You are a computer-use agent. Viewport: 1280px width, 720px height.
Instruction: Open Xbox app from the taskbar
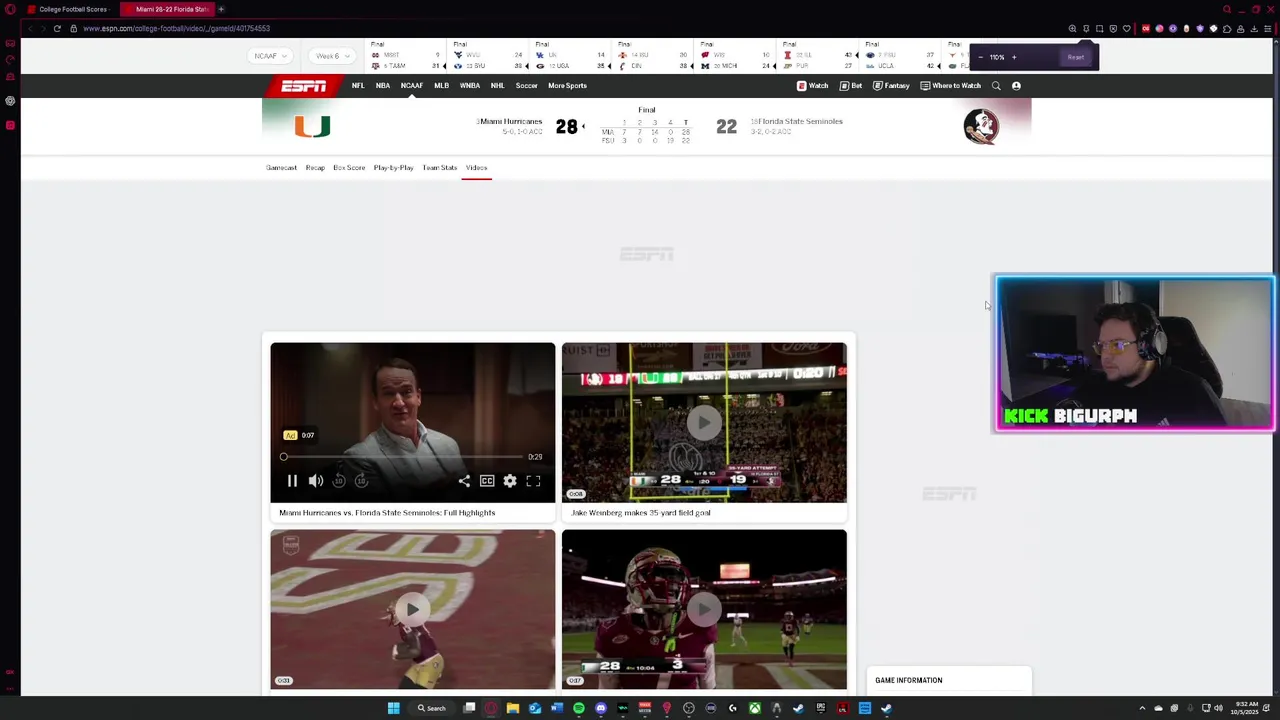[x=755, y=708]
